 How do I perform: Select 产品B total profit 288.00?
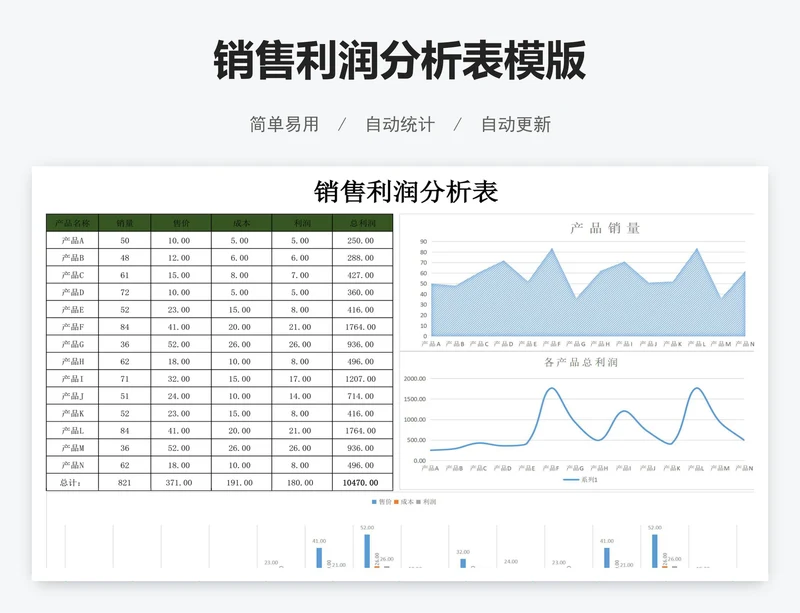[x=363, y=258]
